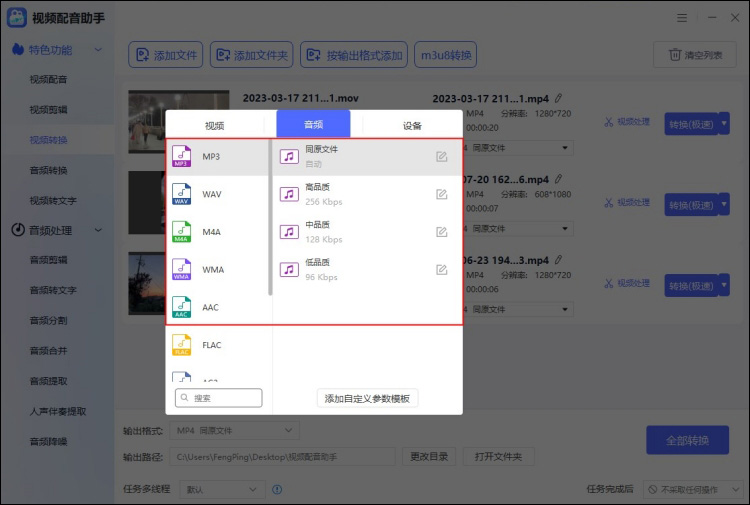Pick the M4A format icon
Image resolution: width=750 pixels, height=505 pixels.
181,232
